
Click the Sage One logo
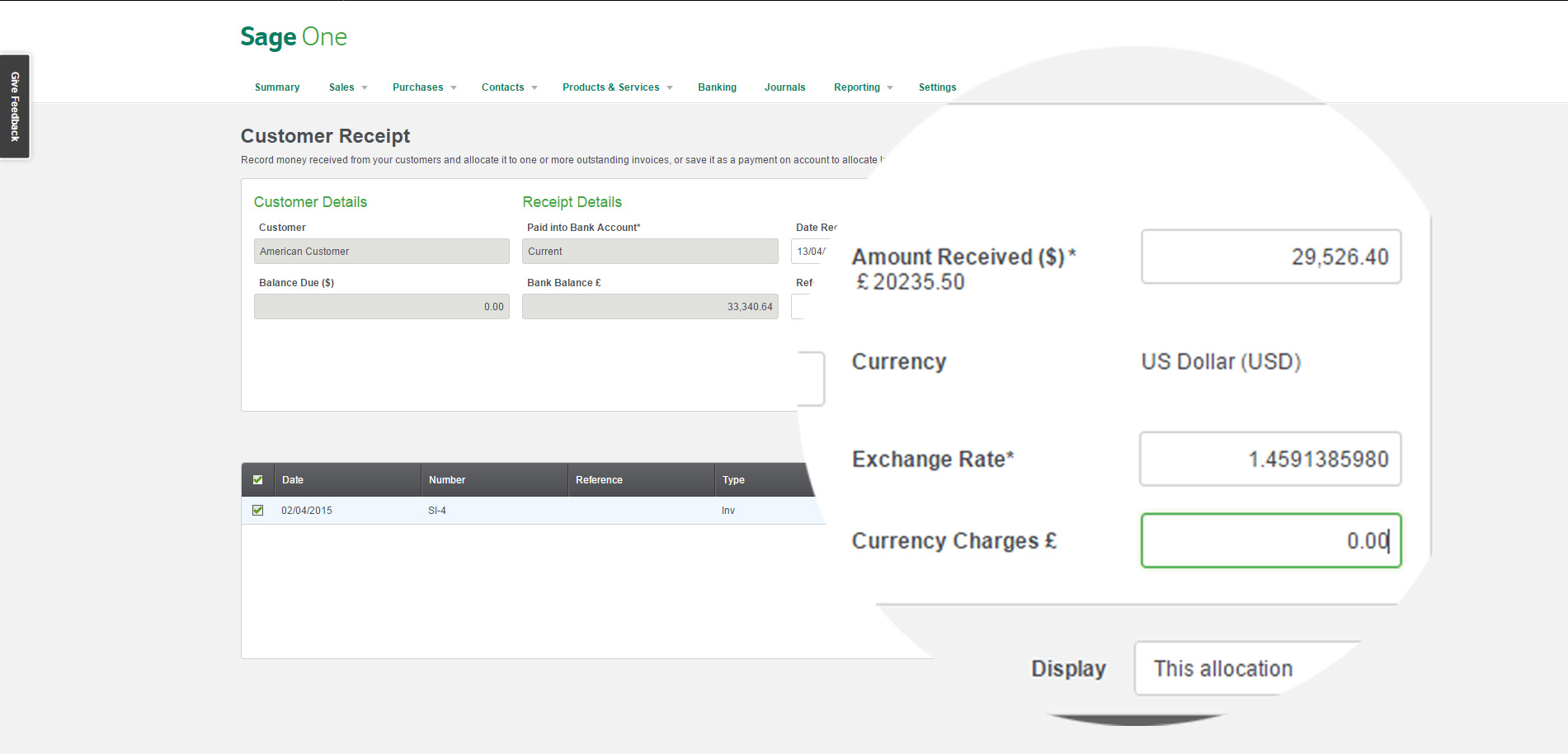point(293,36)
